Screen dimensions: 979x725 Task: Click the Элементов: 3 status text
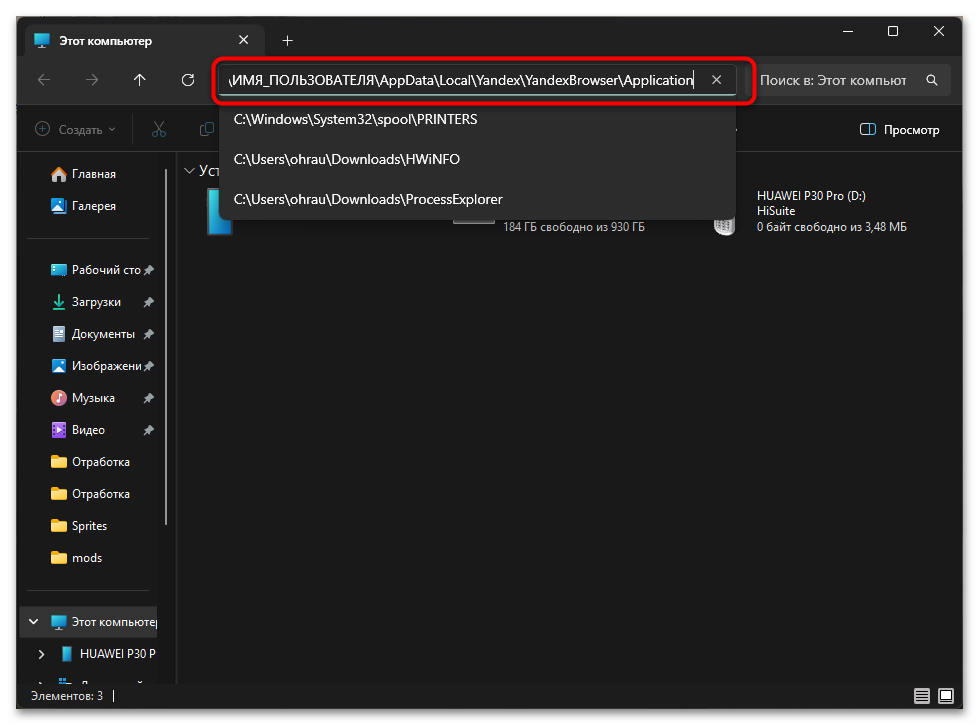(67, 696)
